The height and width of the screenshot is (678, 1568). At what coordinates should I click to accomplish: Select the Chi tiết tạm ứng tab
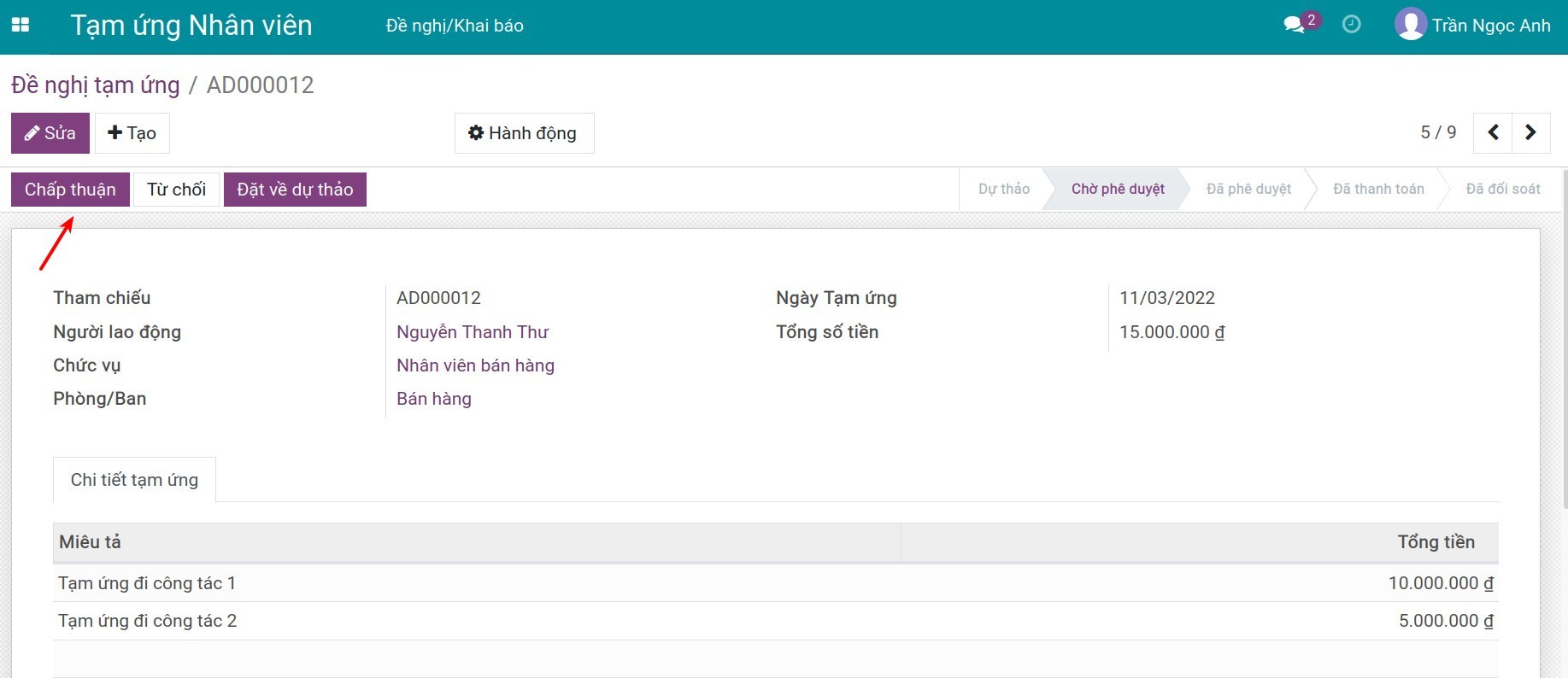click(x=134, y=480)
